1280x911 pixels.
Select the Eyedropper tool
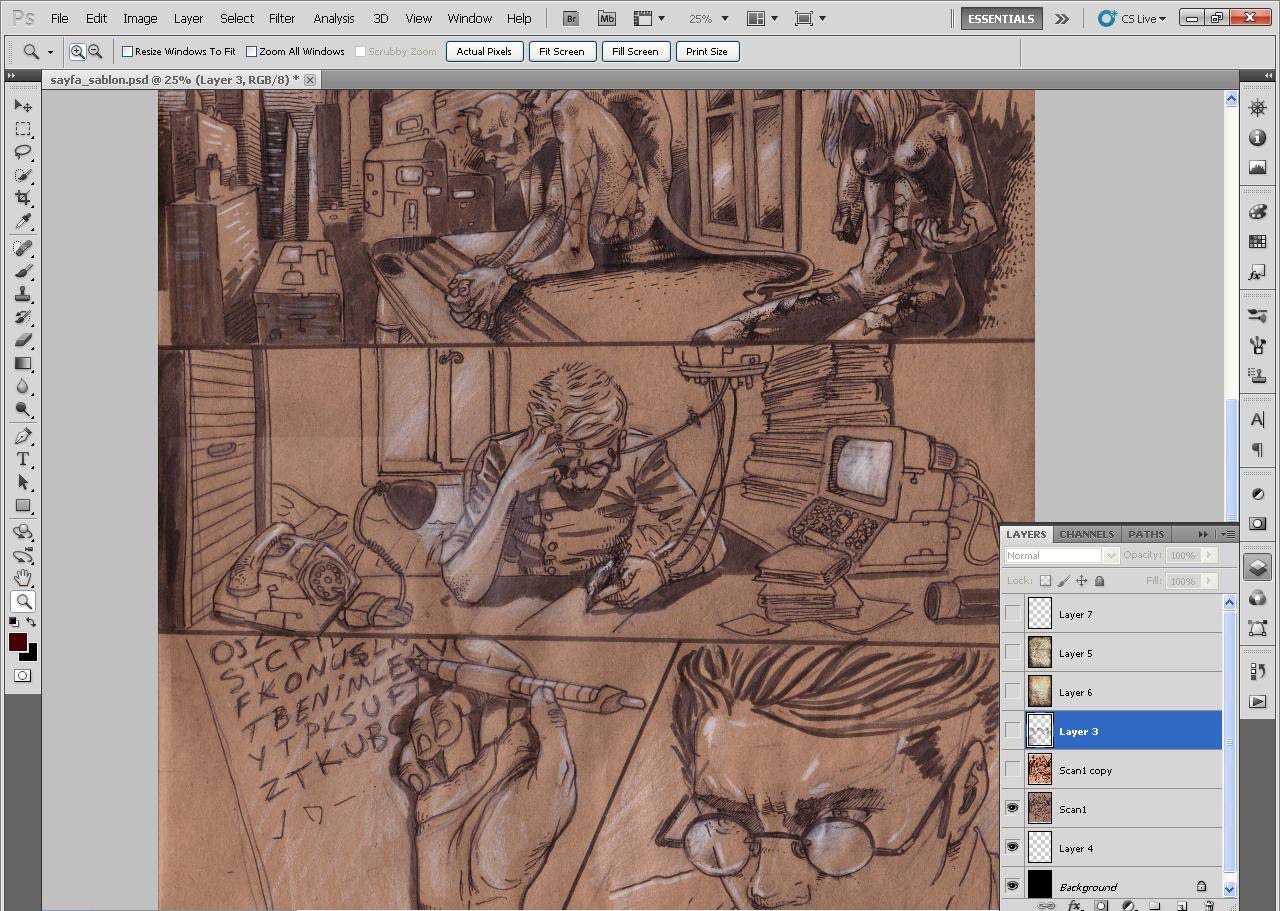[x=23, y=221]
